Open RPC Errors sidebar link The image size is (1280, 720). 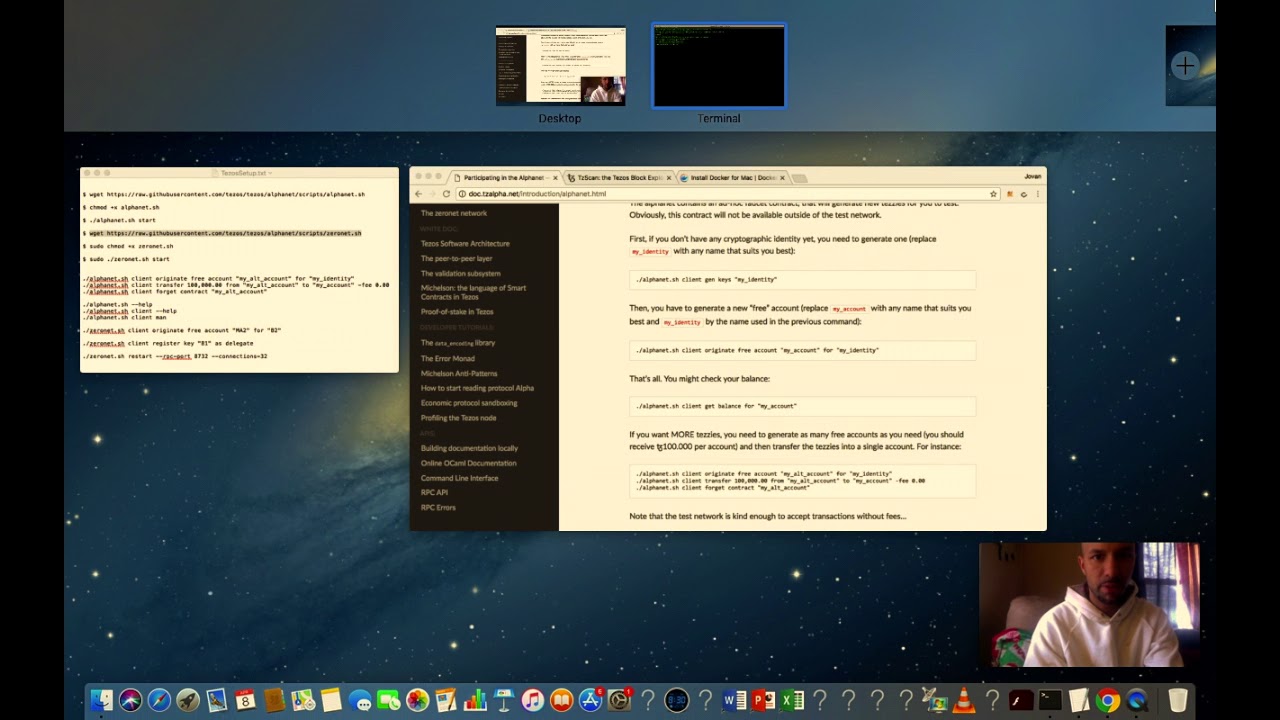tap(438, 508)
